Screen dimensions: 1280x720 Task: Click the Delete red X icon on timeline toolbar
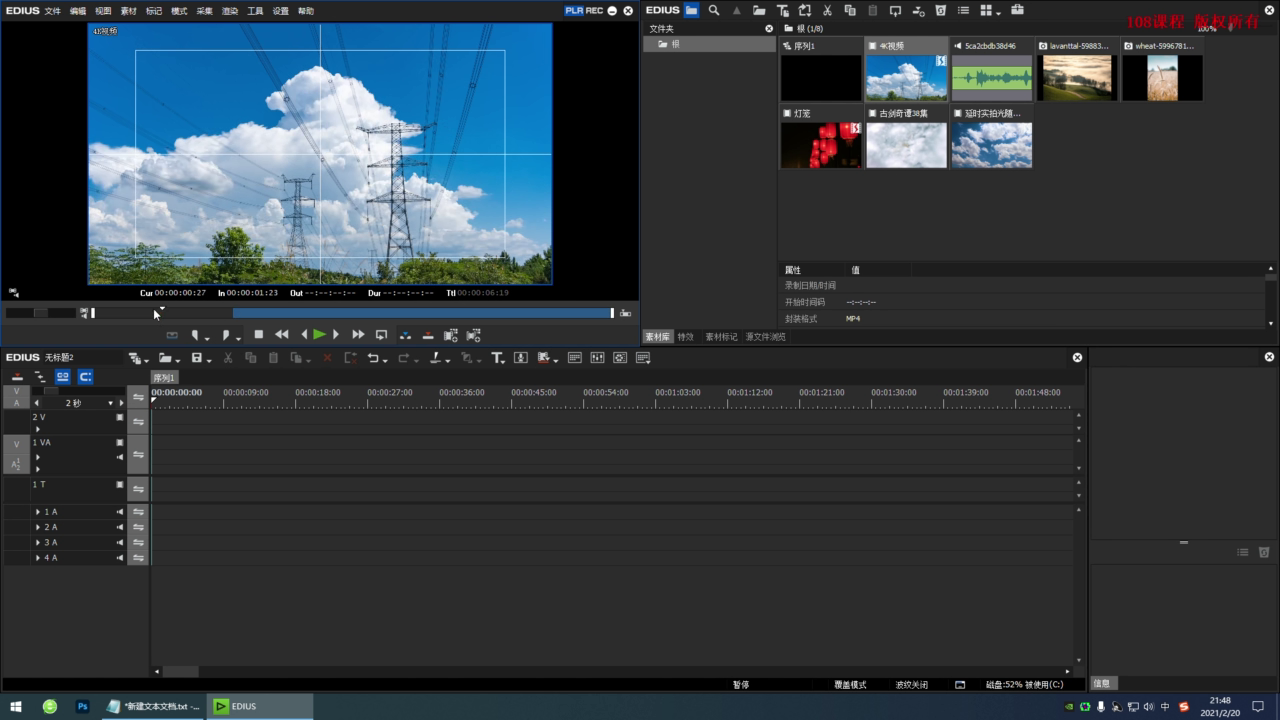(x=327, y=358)
